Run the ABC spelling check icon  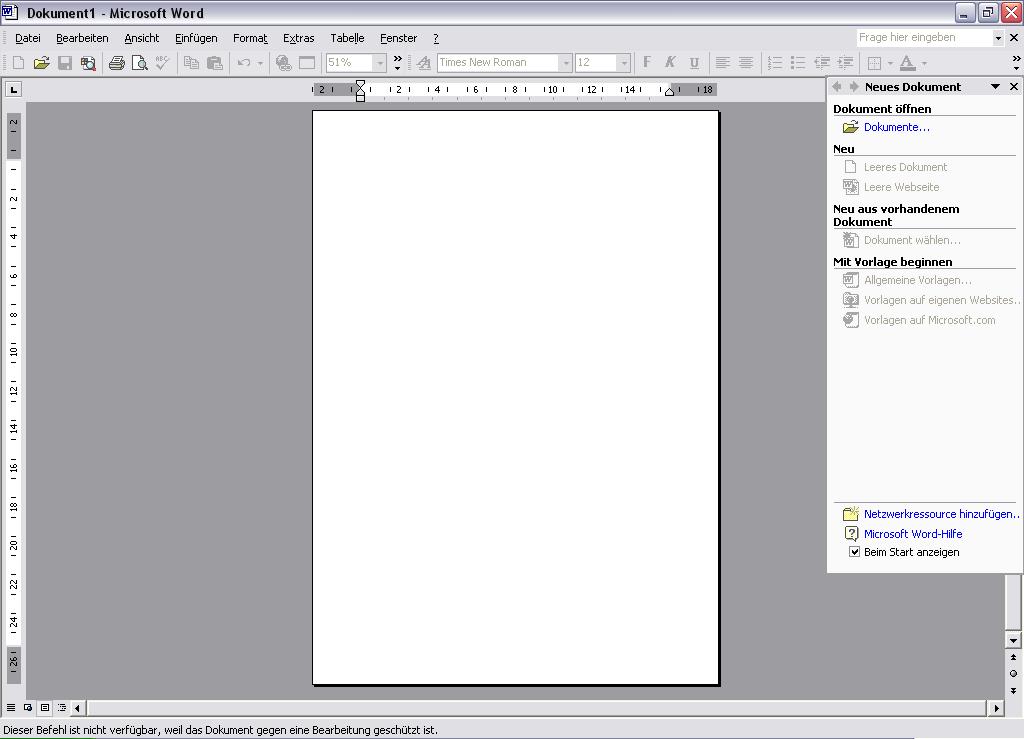tap(162, 63)
